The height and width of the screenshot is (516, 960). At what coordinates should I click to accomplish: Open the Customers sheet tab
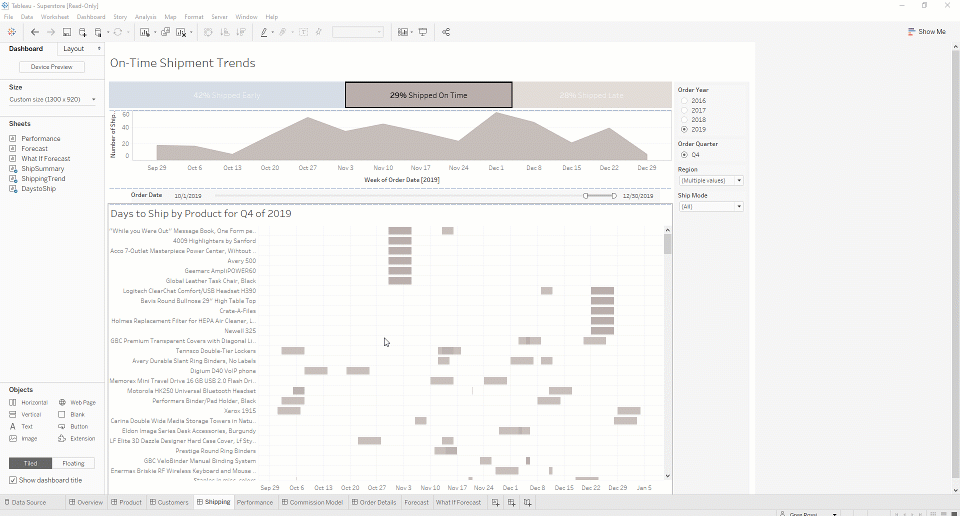pyautogui.click(x=169, y=503)
